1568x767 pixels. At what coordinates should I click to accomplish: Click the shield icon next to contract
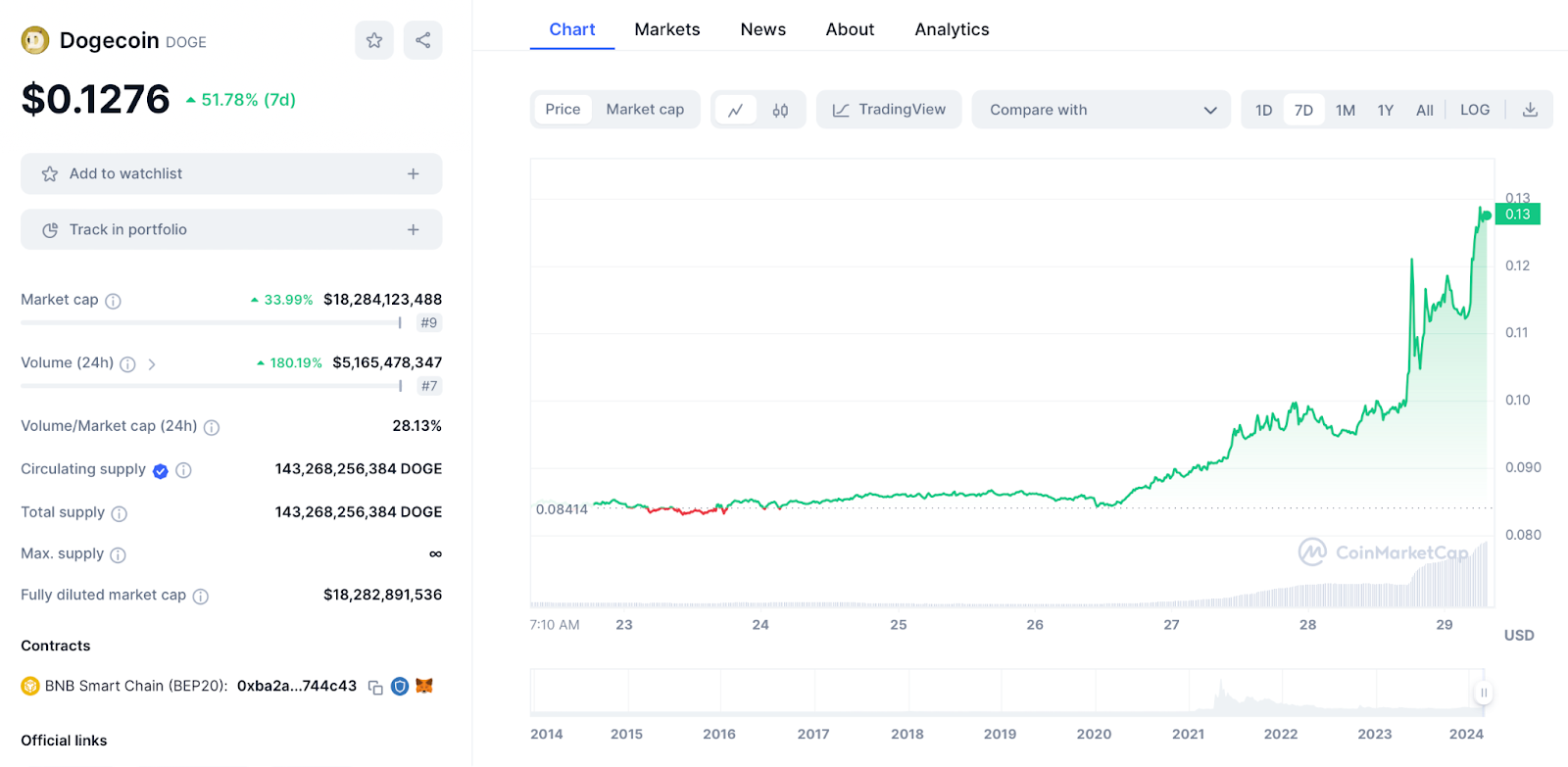(x=400, y=687)
